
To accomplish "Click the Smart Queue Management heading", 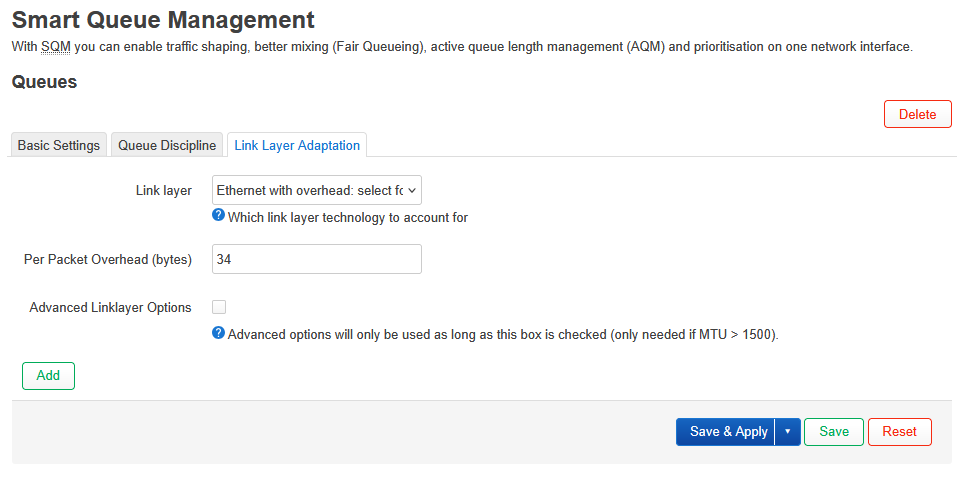I will [163, 19].
